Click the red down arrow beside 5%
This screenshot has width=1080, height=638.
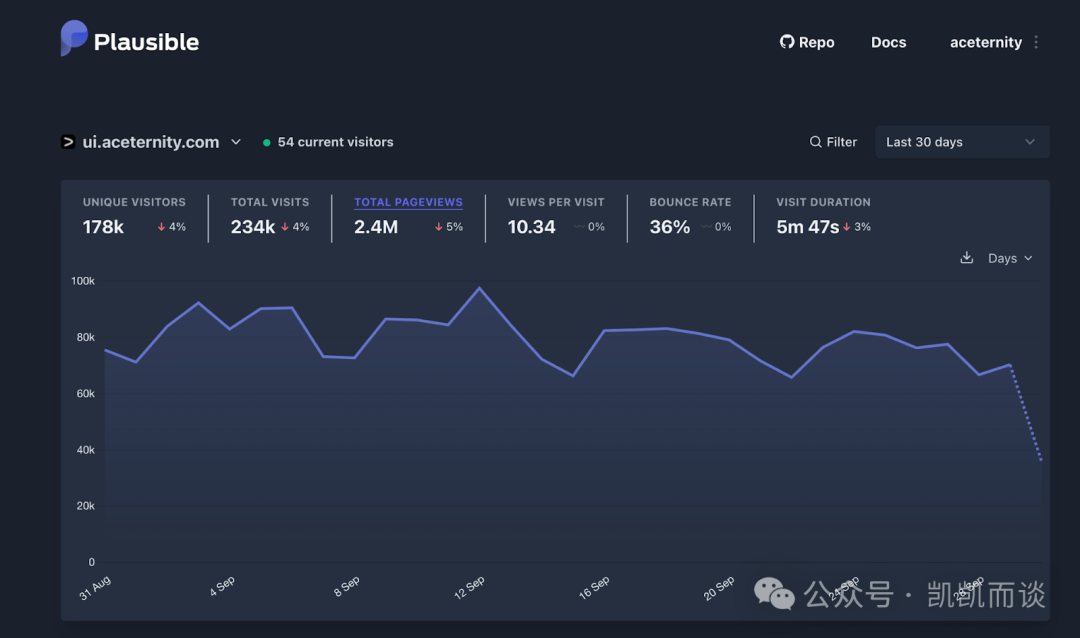point(439,227)
